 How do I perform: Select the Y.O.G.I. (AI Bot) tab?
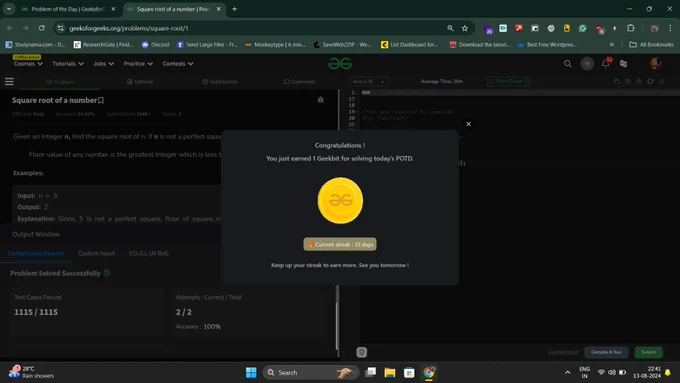pos(149,253)
